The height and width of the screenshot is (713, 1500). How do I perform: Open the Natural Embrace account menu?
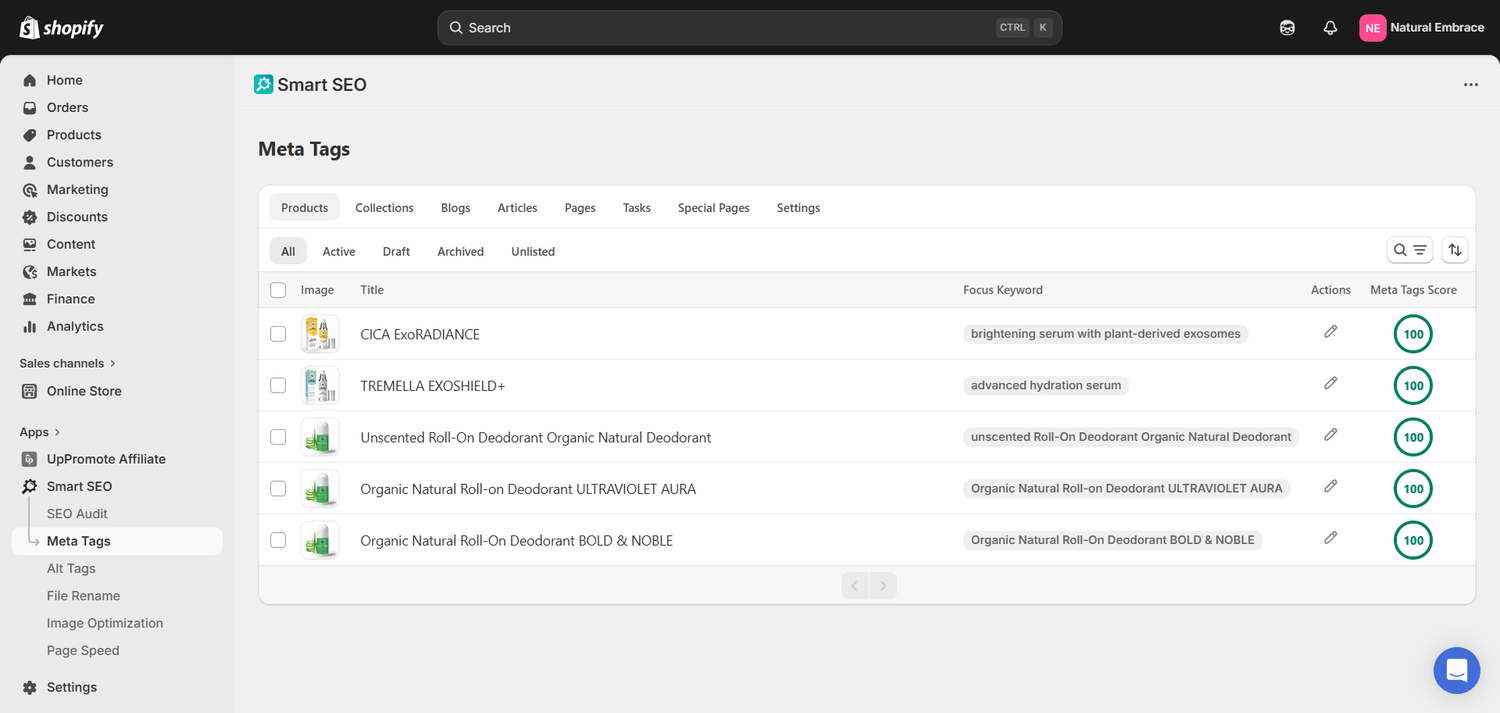coord(1421,28)
